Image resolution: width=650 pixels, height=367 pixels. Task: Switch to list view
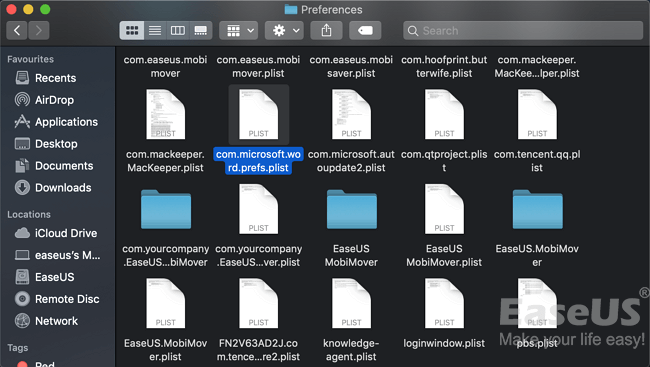click(155, 31)
